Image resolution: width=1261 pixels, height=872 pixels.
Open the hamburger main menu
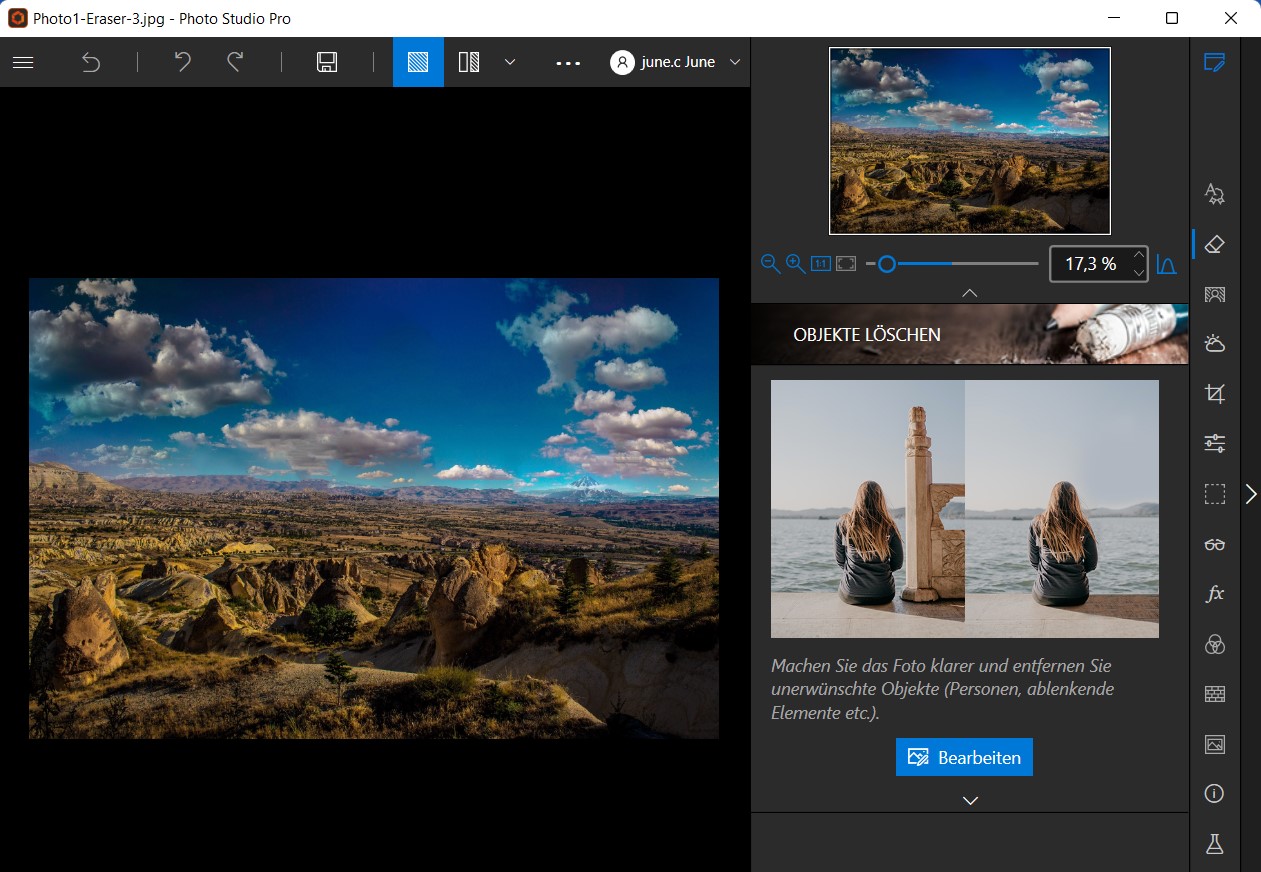pos(23,62)
